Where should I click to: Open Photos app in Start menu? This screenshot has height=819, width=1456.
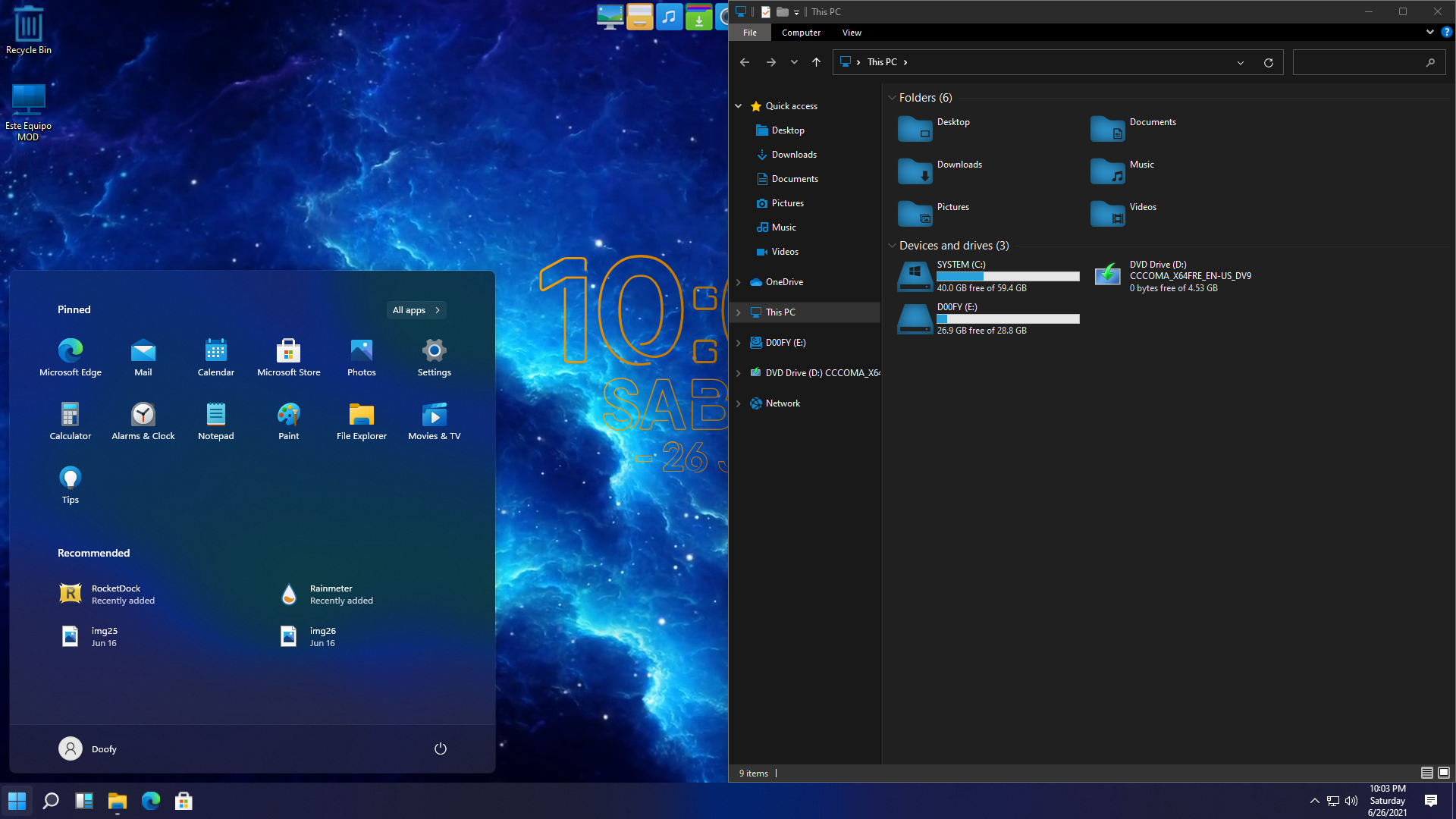362,356
